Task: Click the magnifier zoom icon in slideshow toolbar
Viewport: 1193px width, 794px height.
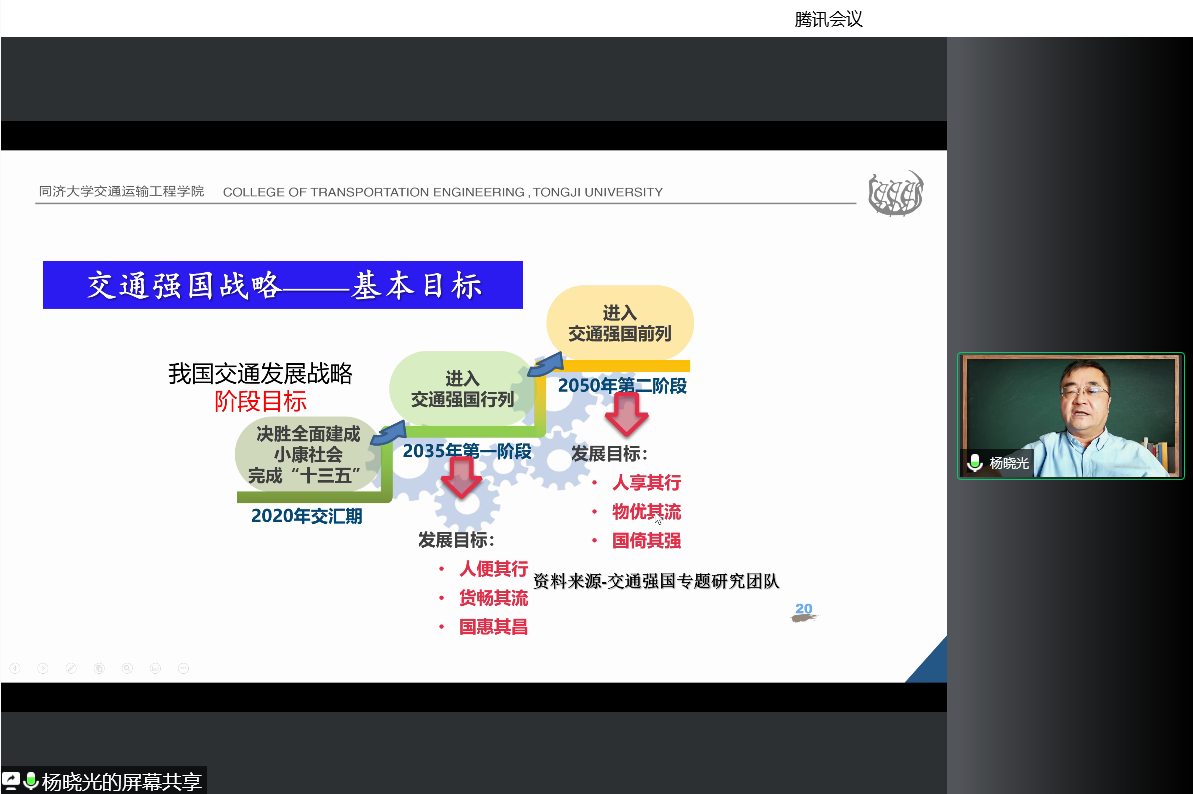Action: (127, 668)
